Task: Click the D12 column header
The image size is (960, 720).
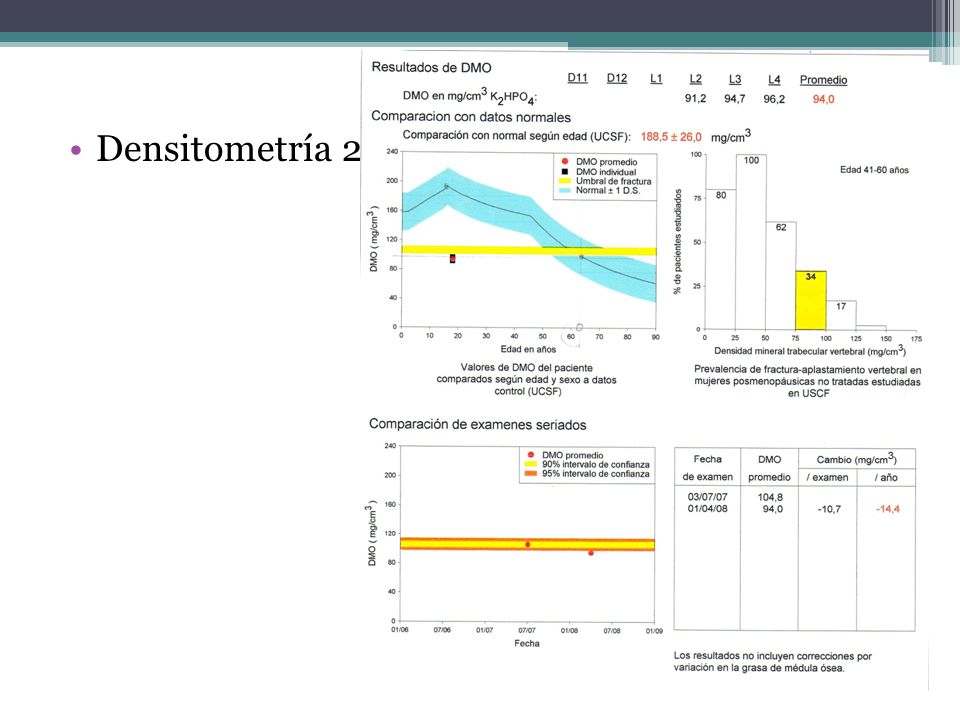Action: coord(617,78)
